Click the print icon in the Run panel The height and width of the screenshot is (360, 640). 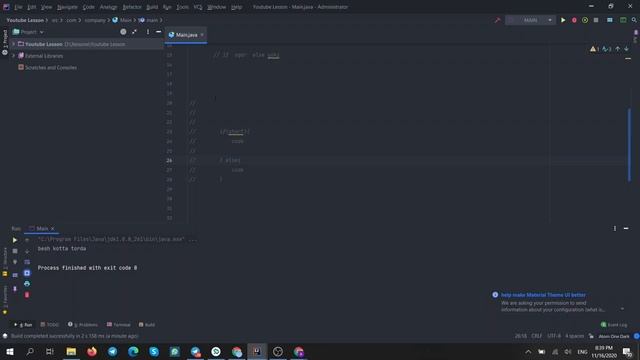click(27, 284)
